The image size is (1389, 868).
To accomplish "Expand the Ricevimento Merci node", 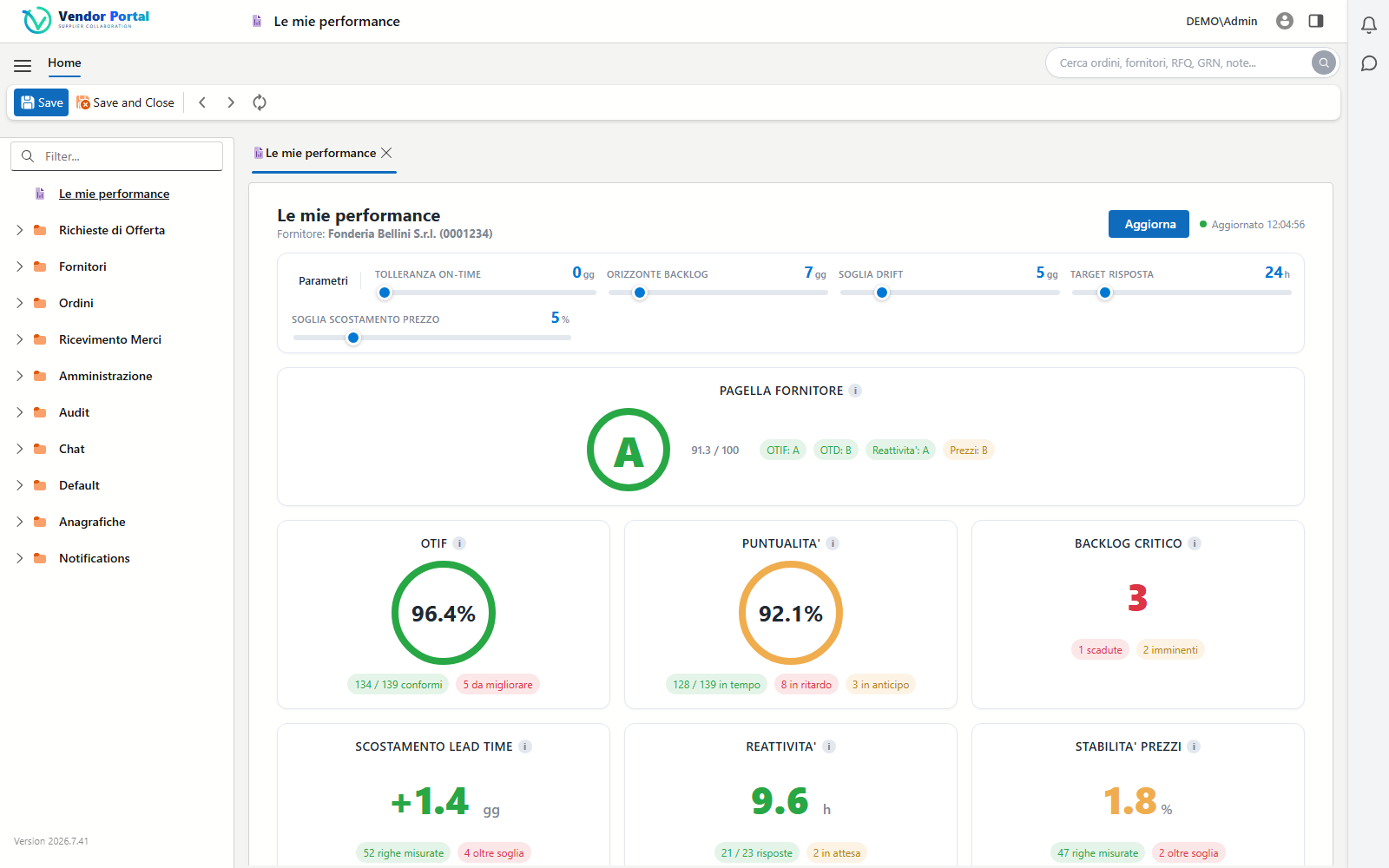I will [x=19, y=339].
